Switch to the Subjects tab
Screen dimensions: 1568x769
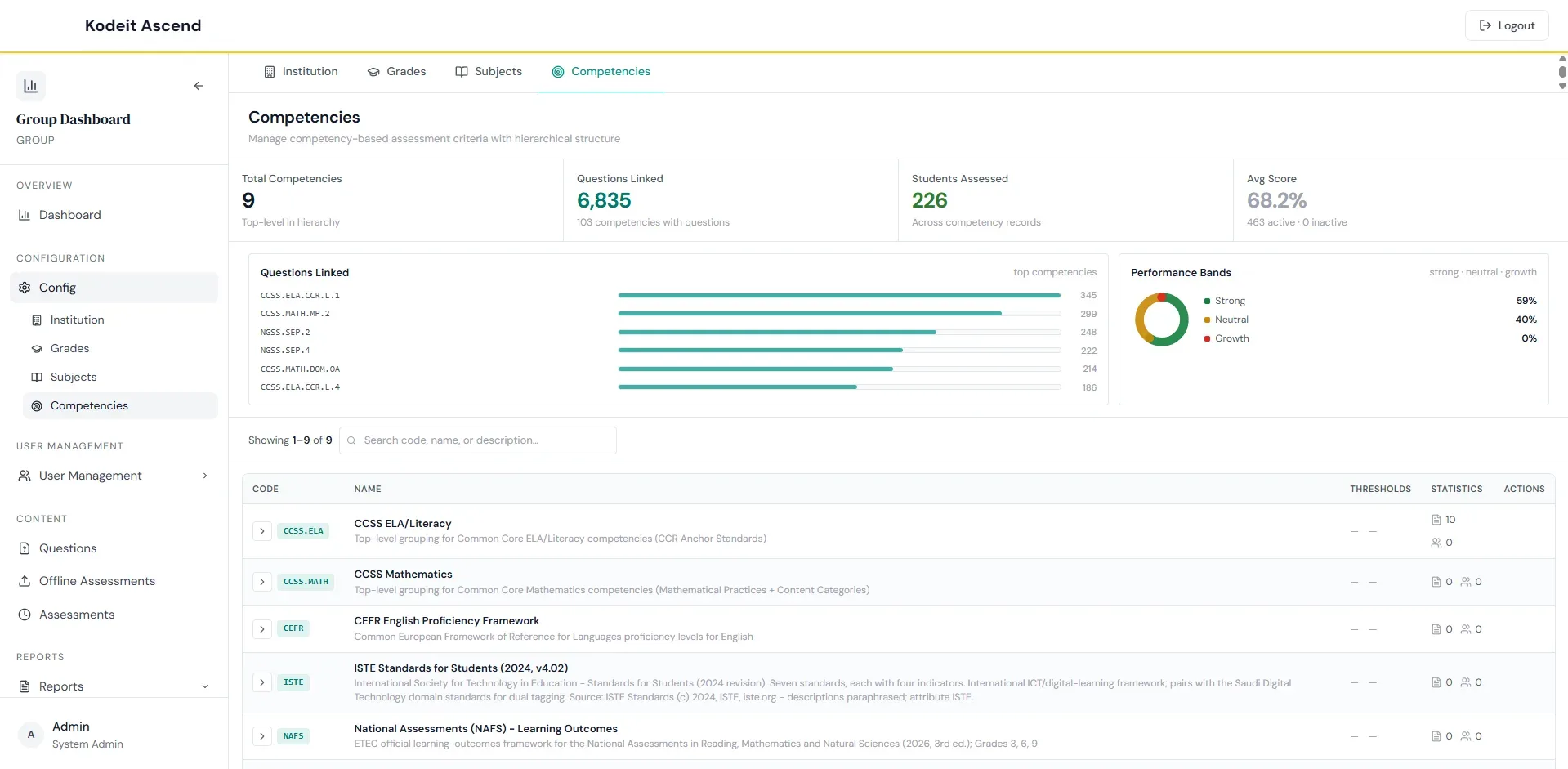(x=489, y=72)
